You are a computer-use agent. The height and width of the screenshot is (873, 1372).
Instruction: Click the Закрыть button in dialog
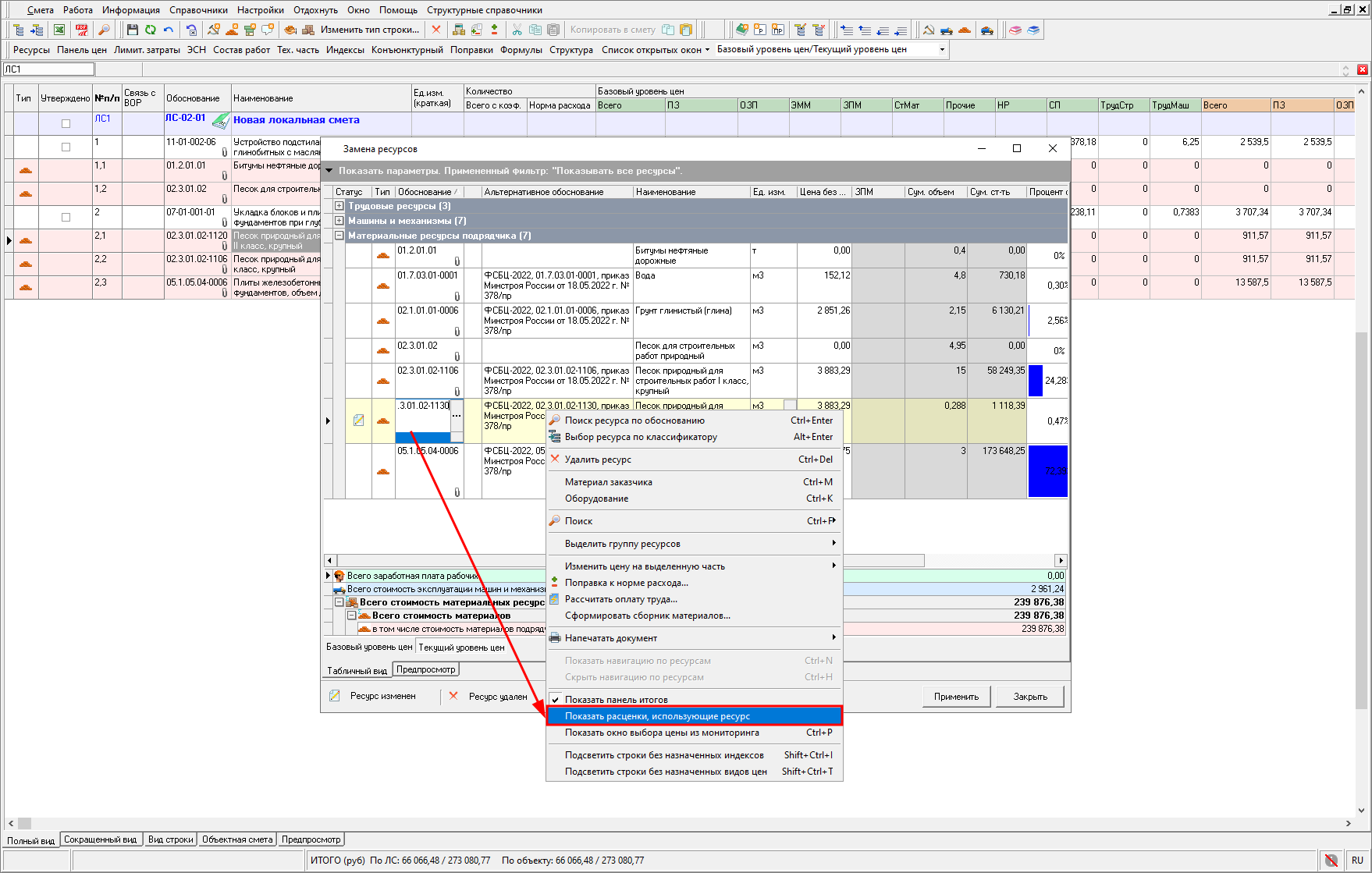(x=1030, y=697)
